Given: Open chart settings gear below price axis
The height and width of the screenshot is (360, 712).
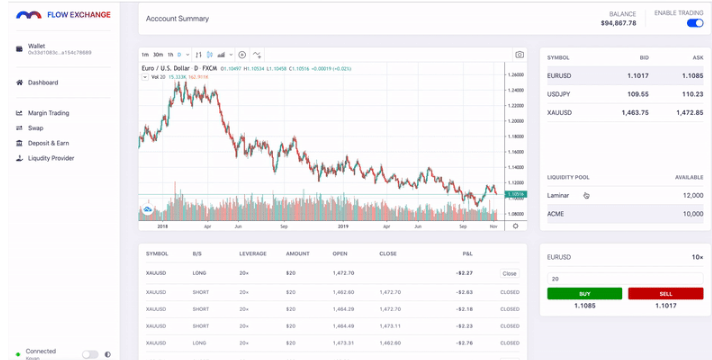Looking at the screenshot, I should [x=515, y=226].
